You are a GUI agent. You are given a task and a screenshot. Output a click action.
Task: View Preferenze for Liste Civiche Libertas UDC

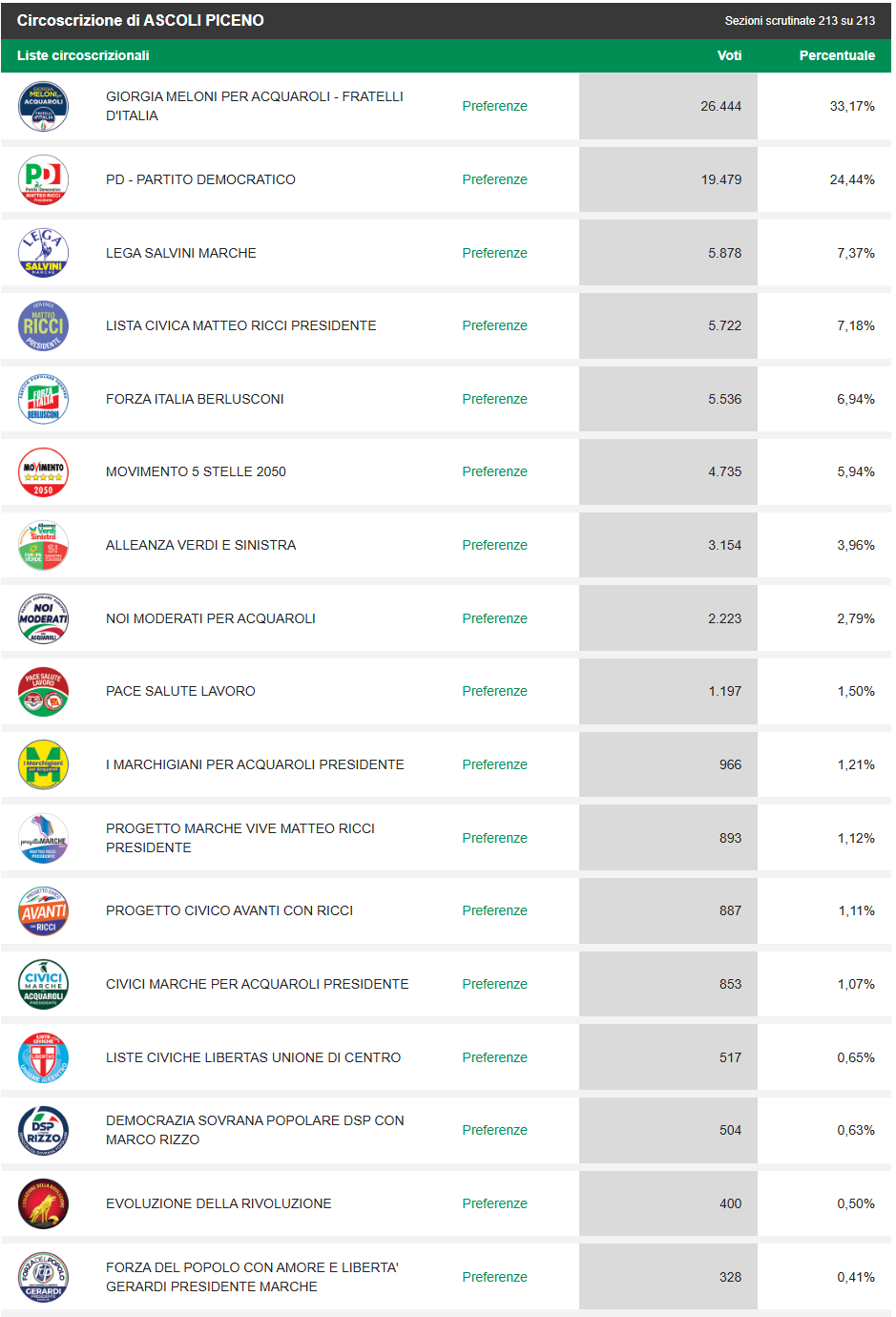click(x=494, y=1057)
